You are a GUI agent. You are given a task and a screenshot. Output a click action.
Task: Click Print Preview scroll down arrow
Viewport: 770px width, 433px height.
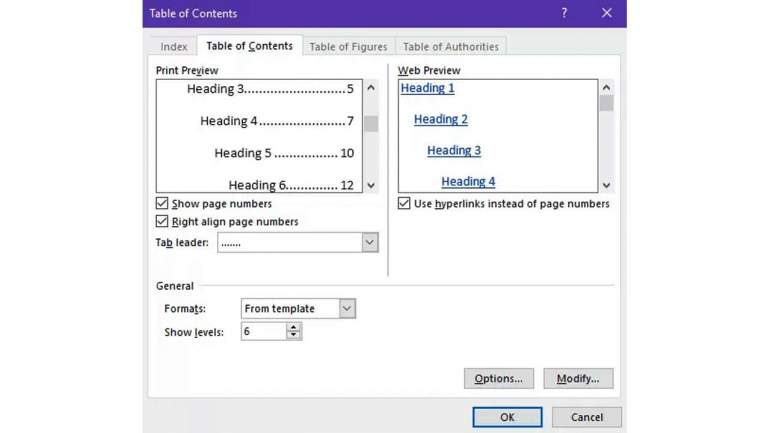371,185
